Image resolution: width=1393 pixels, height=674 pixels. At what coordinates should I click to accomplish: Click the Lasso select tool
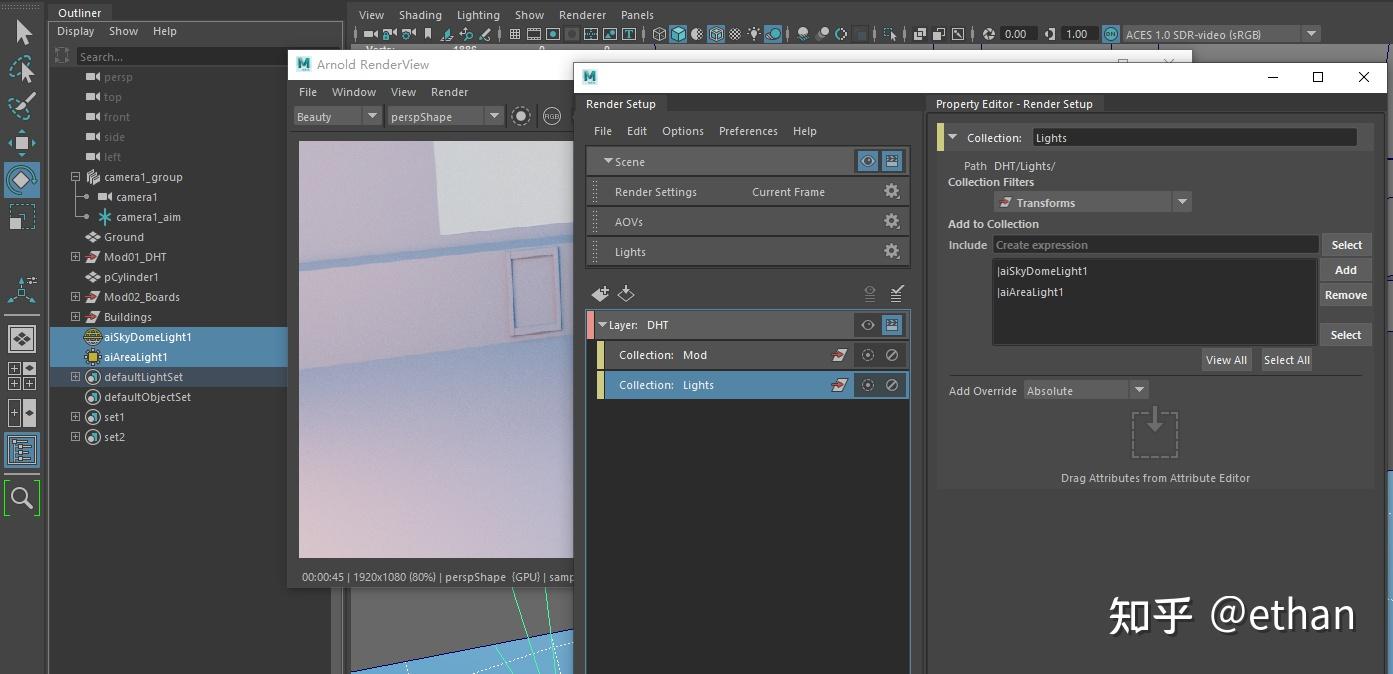(22, 69)
